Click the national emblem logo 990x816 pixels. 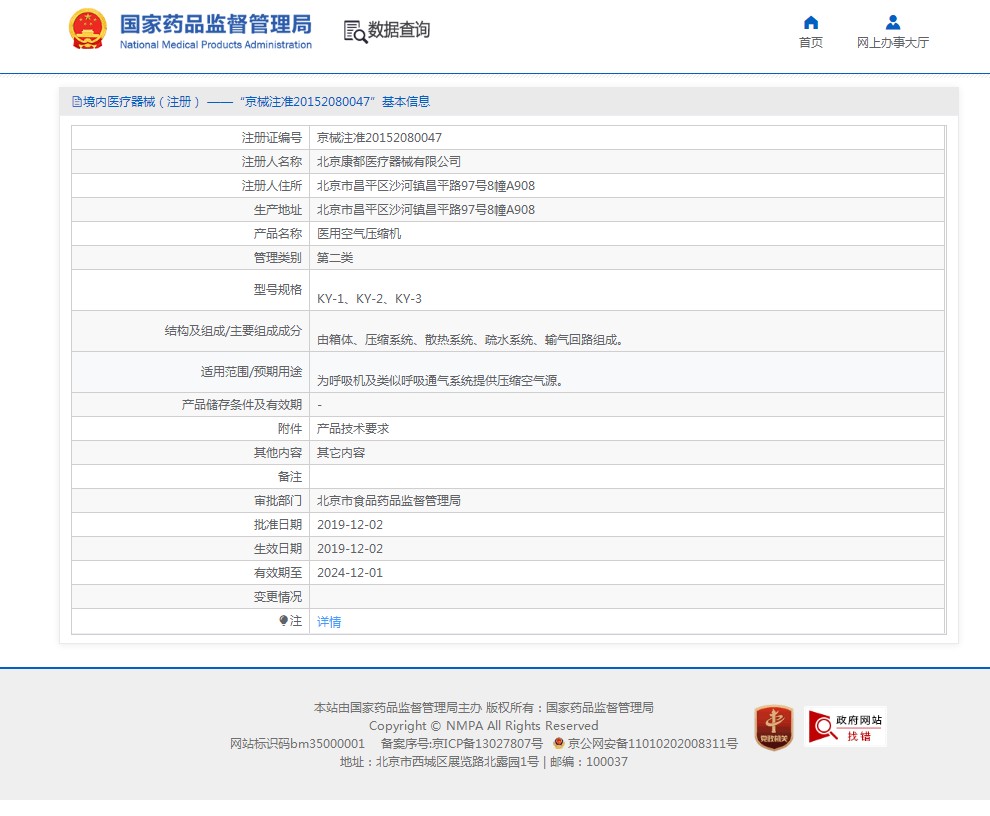click(87, 29)
